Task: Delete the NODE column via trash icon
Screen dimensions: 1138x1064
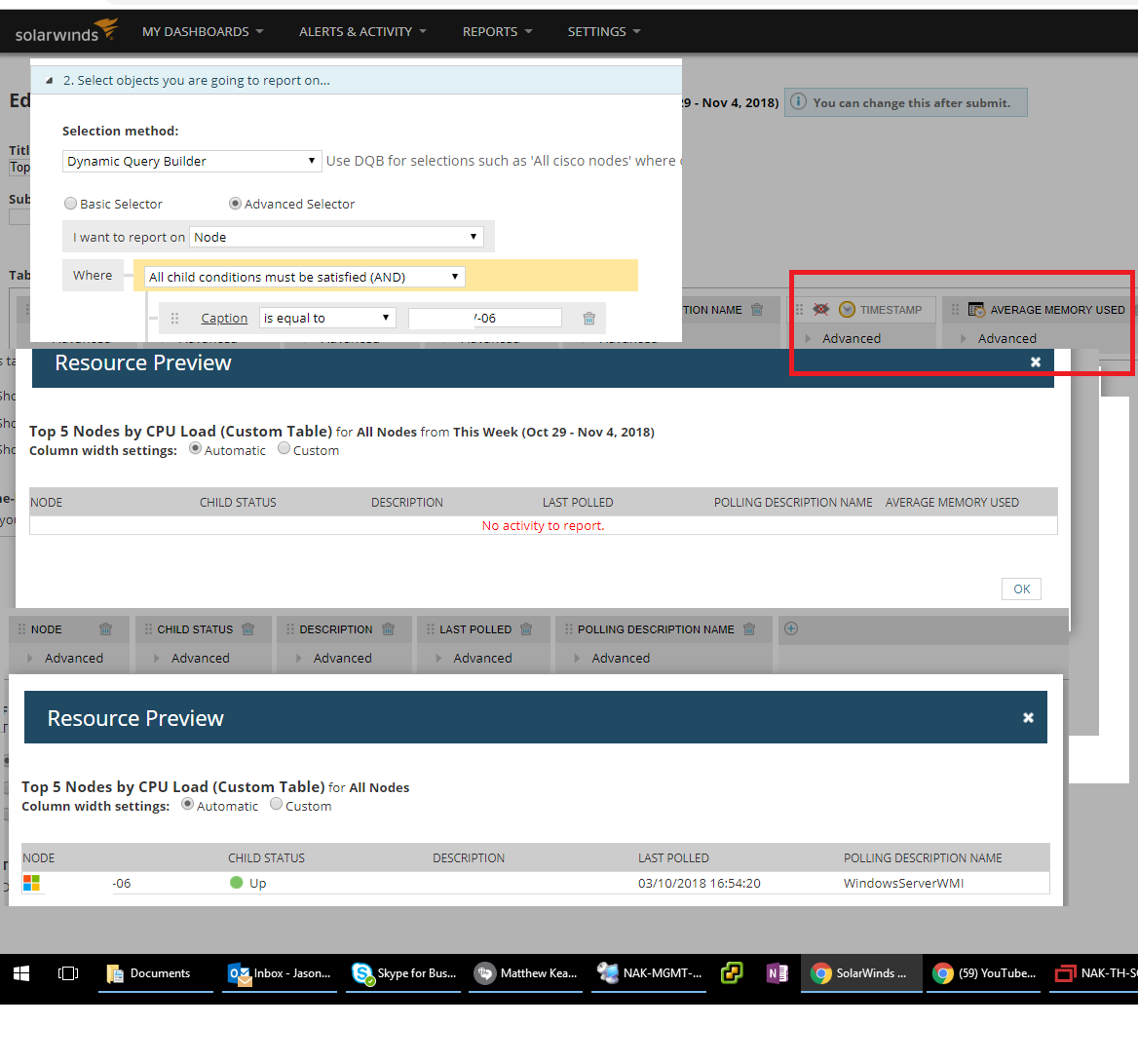Action: tap(105, 629)
